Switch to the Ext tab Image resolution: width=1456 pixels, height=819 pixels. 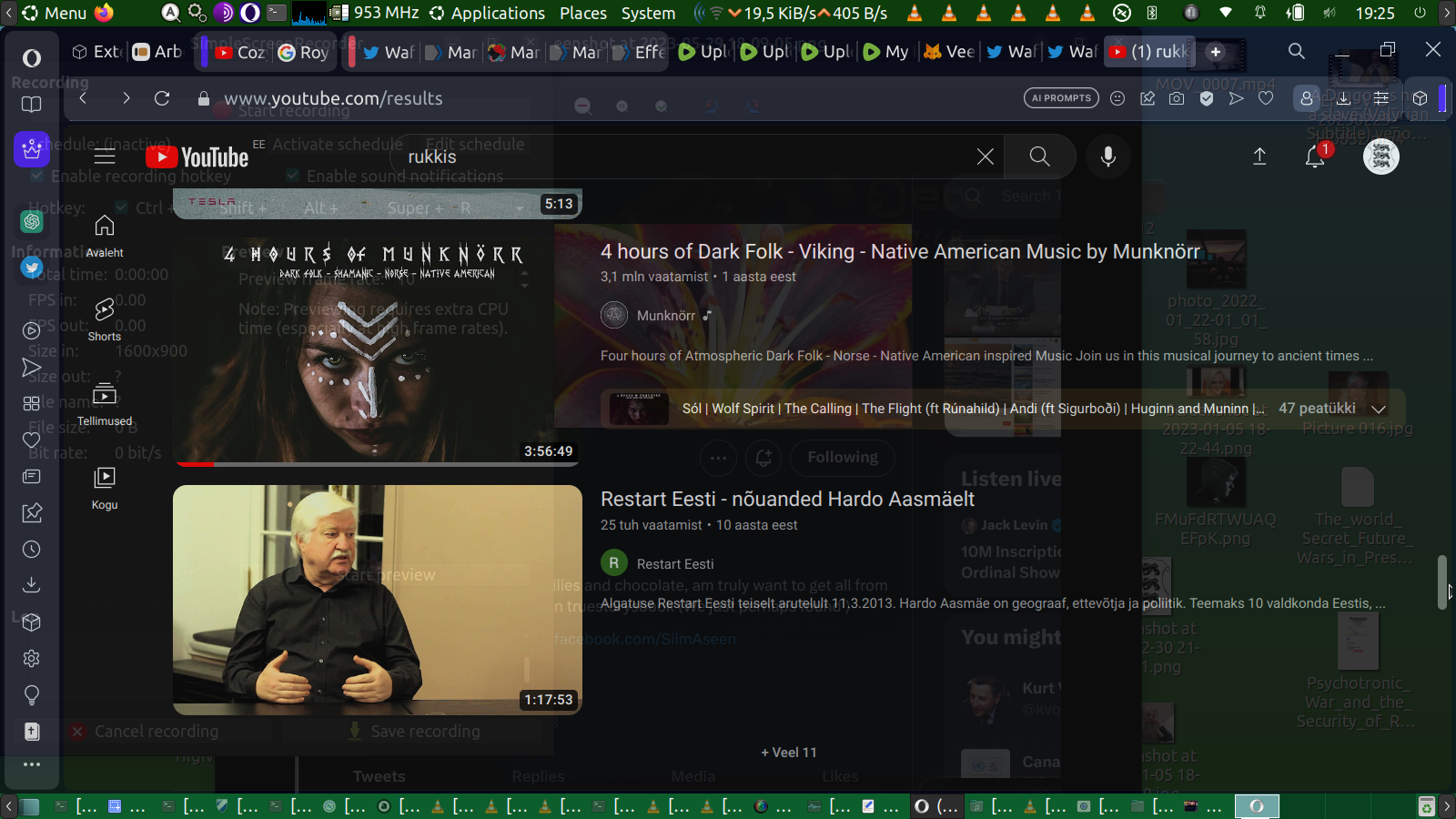(96, 52)
